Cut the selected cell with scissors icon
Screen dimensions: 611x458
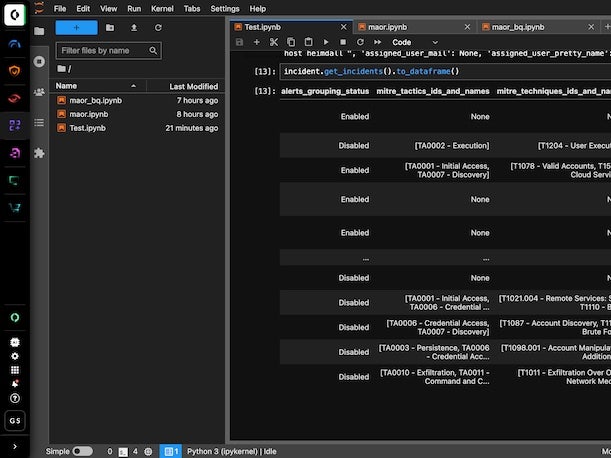point(273,42)
